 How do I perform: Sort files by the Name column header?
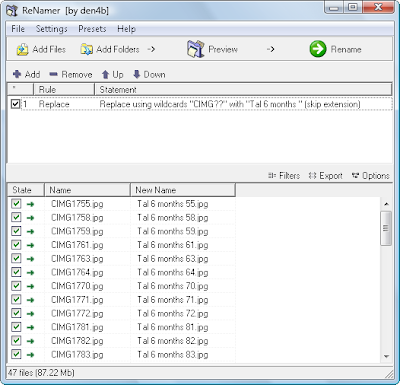[87, 190]
